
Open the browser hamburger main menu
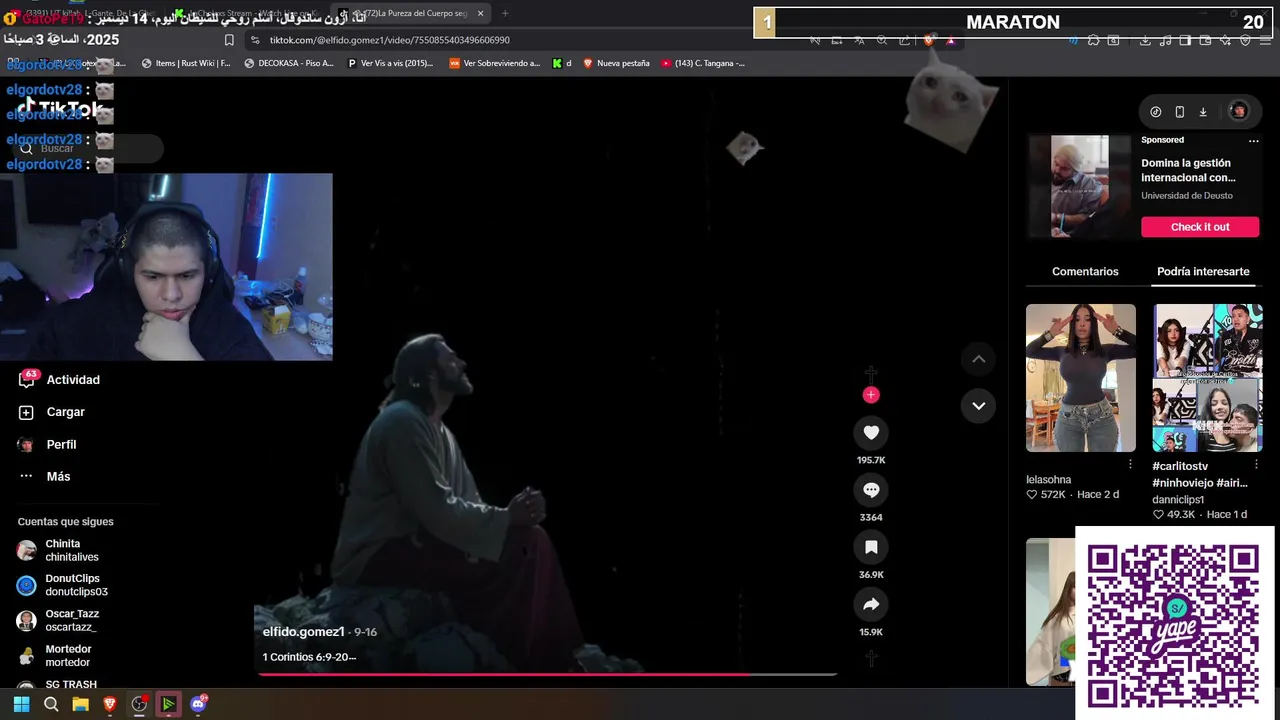(x=1266, y=40)
